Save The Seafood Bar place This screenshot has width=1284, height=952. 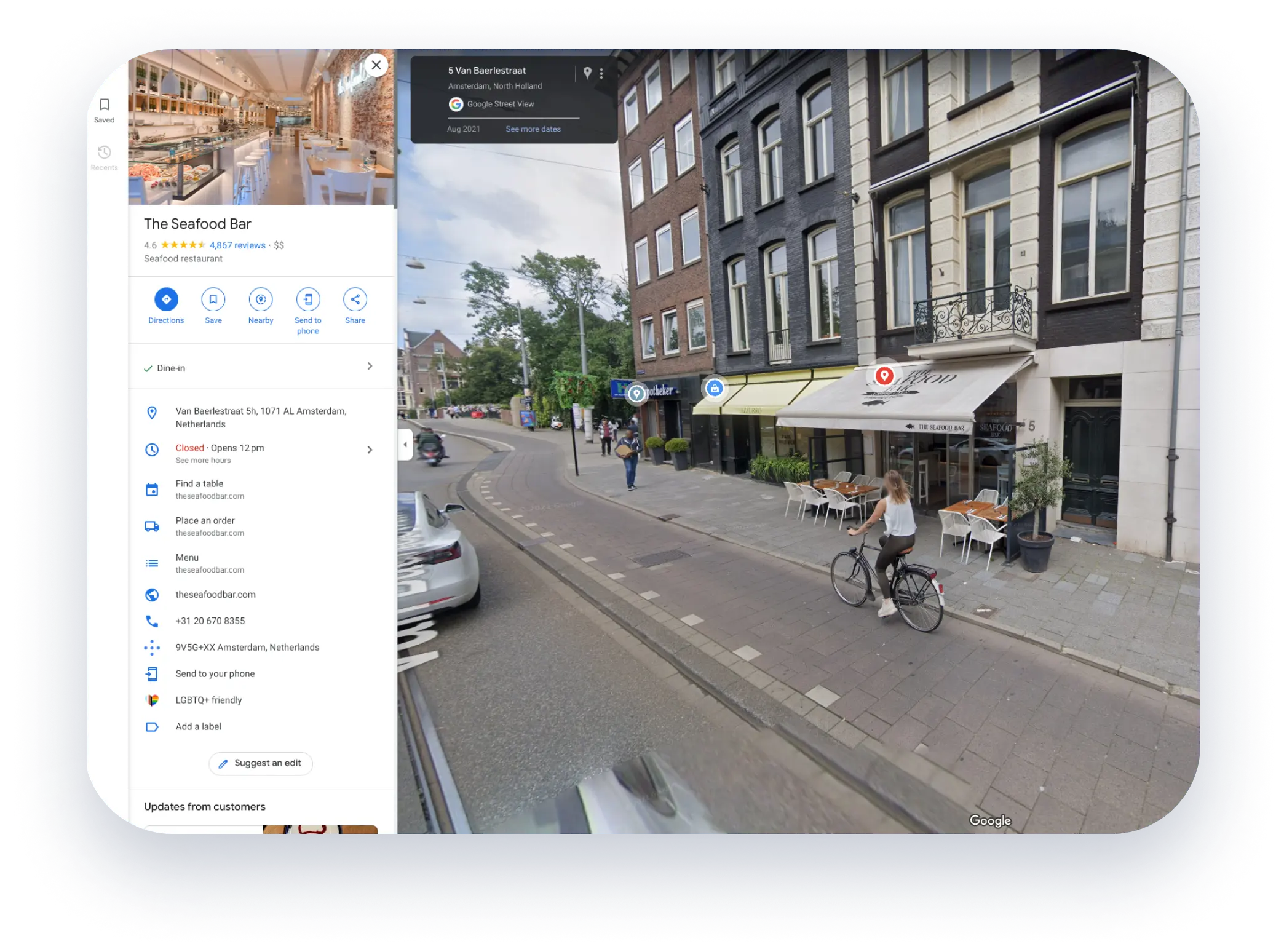coord(213,299)
